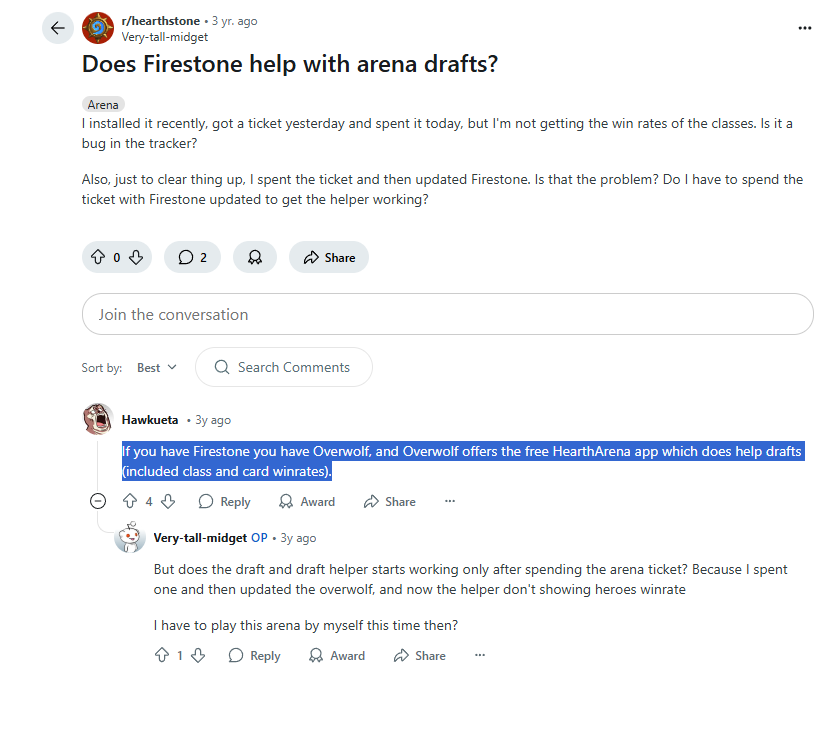819x746 pixels.
Task: Select the Arena flair tag
Action: tap(103, 104)
